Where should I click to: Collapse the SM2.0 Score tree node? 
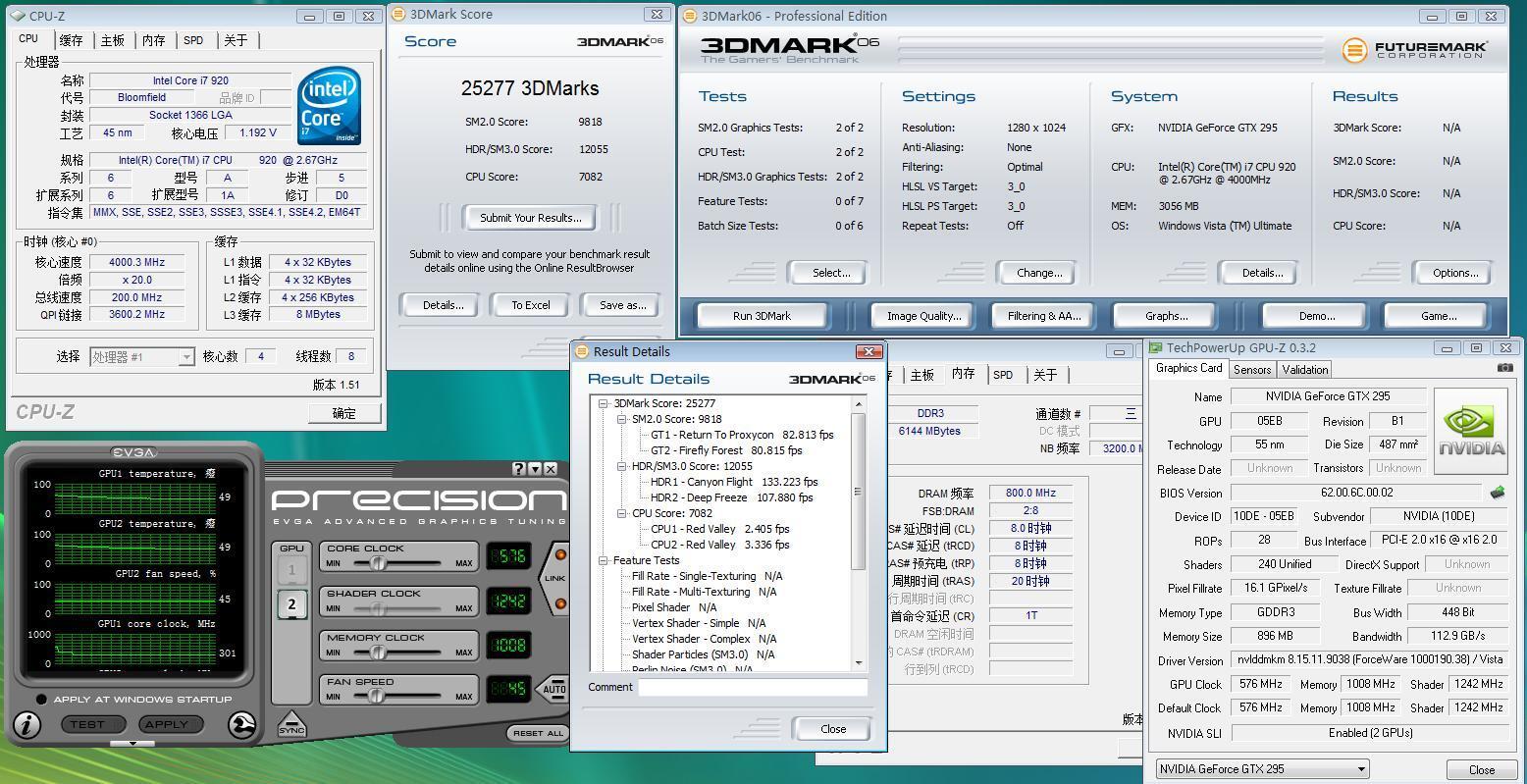pyautogui.click(x=622, y=419)
